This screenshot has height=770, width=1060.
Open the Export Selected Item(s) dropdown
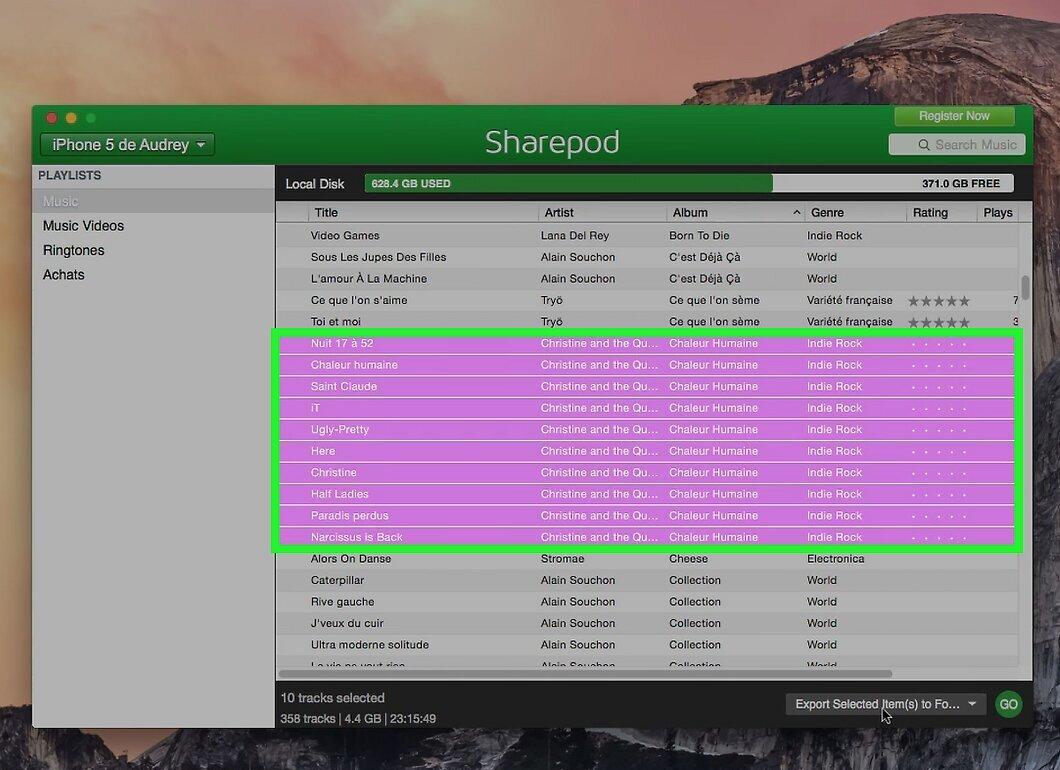coord(886,704)
